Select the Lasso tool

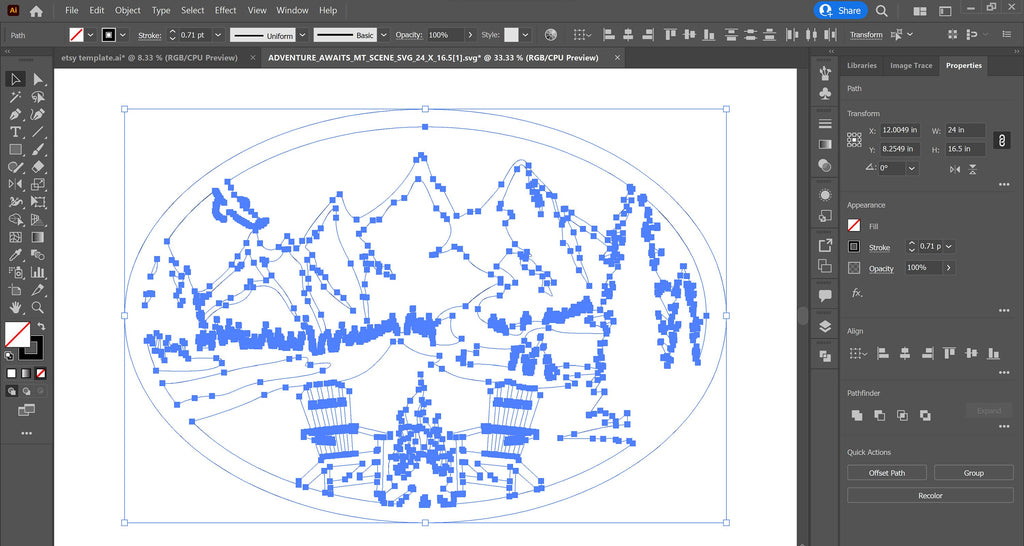tap(38, 97)
